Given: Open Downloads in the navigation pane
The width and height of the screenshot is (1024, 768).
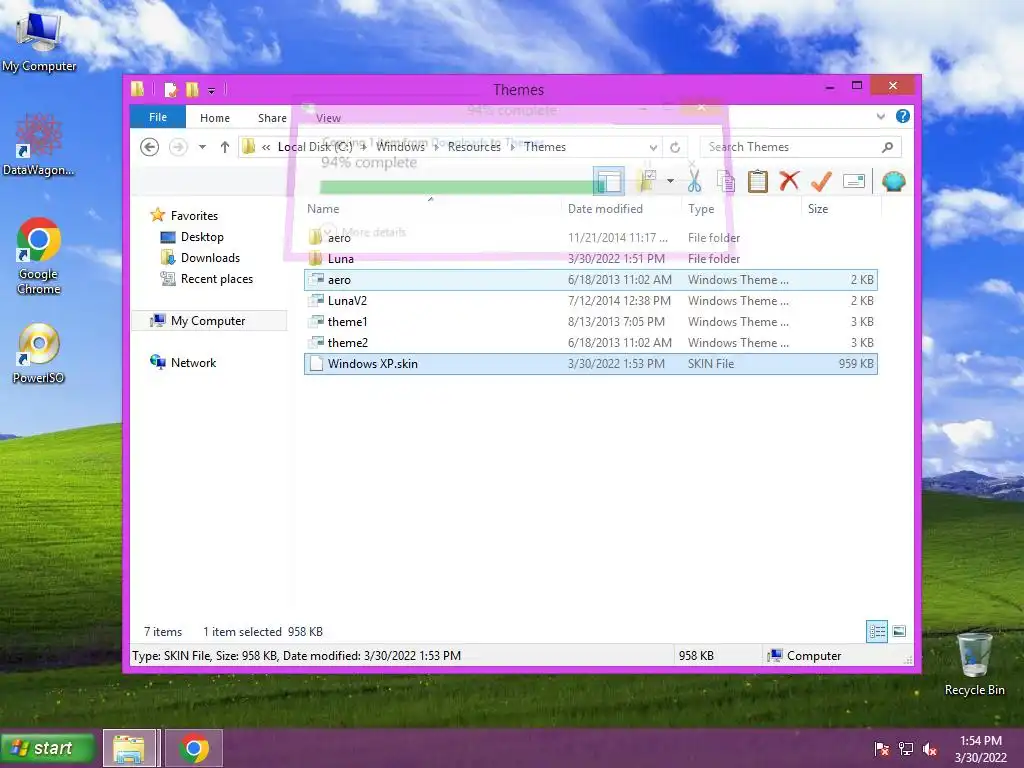Looking at the screenshot, I should click(x=210, y=257).
